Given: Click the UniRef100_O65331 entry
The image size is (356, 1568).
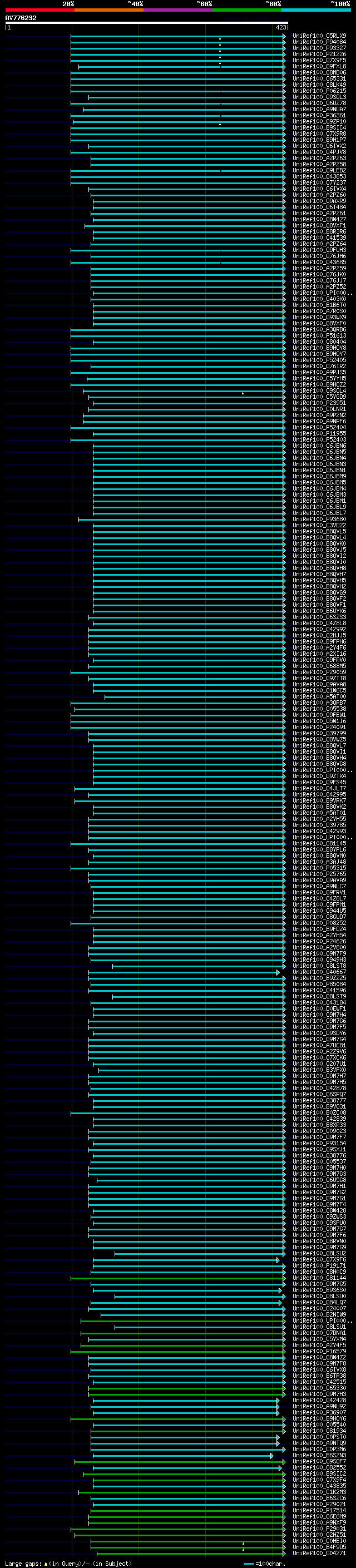Looking at the screenshot, I should pos(319,78).
